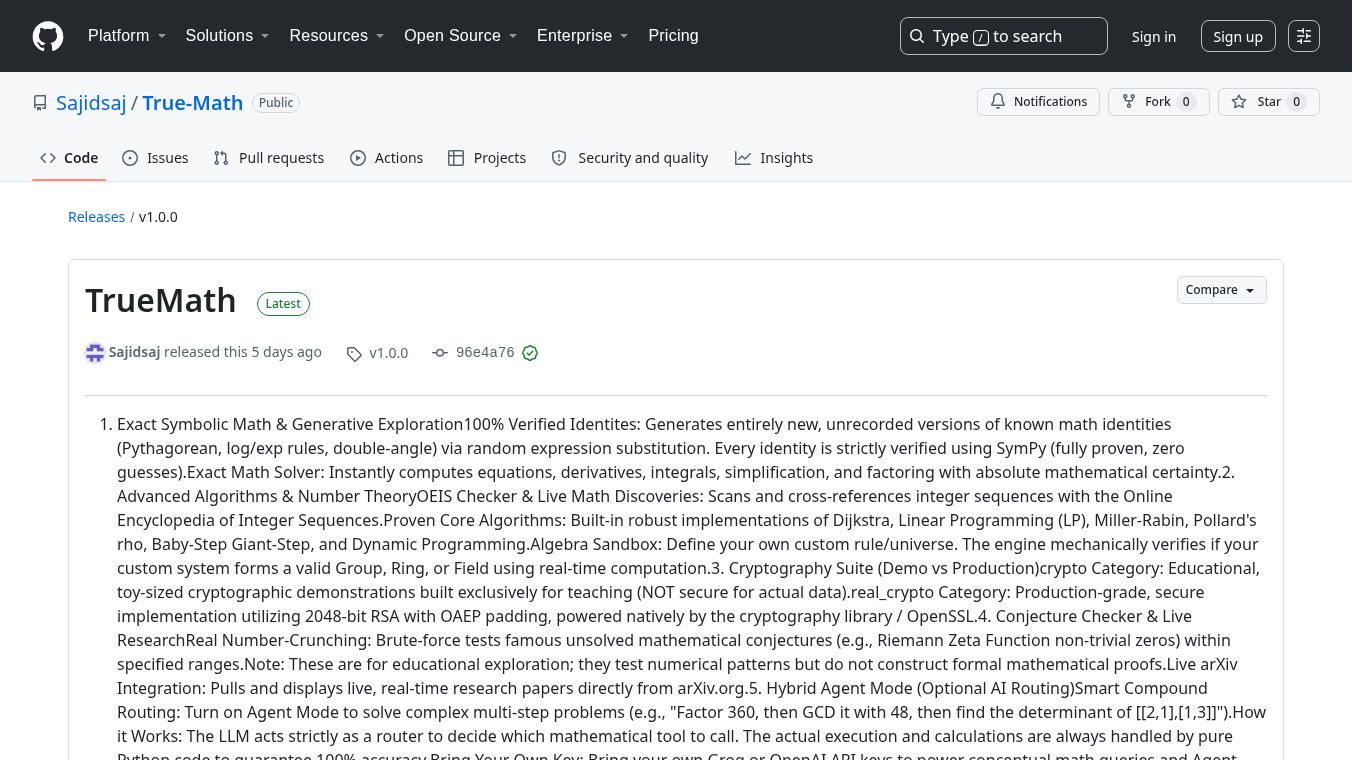Open the Projects tab

487,158
